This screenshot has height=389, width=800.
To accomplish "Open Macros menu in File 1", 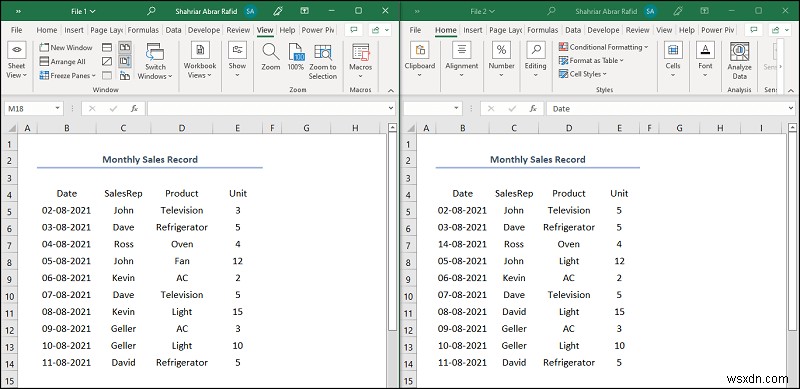I will tap(361, 61).
